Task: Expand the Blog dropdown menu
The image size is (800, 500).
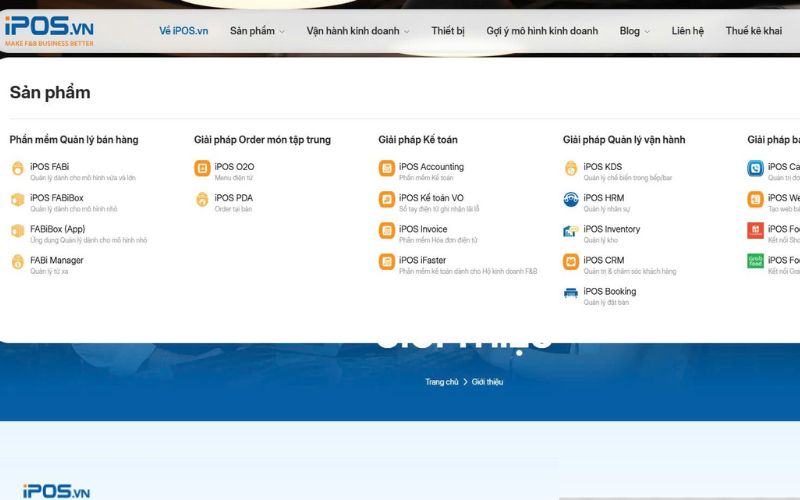Action: [634, 31]
